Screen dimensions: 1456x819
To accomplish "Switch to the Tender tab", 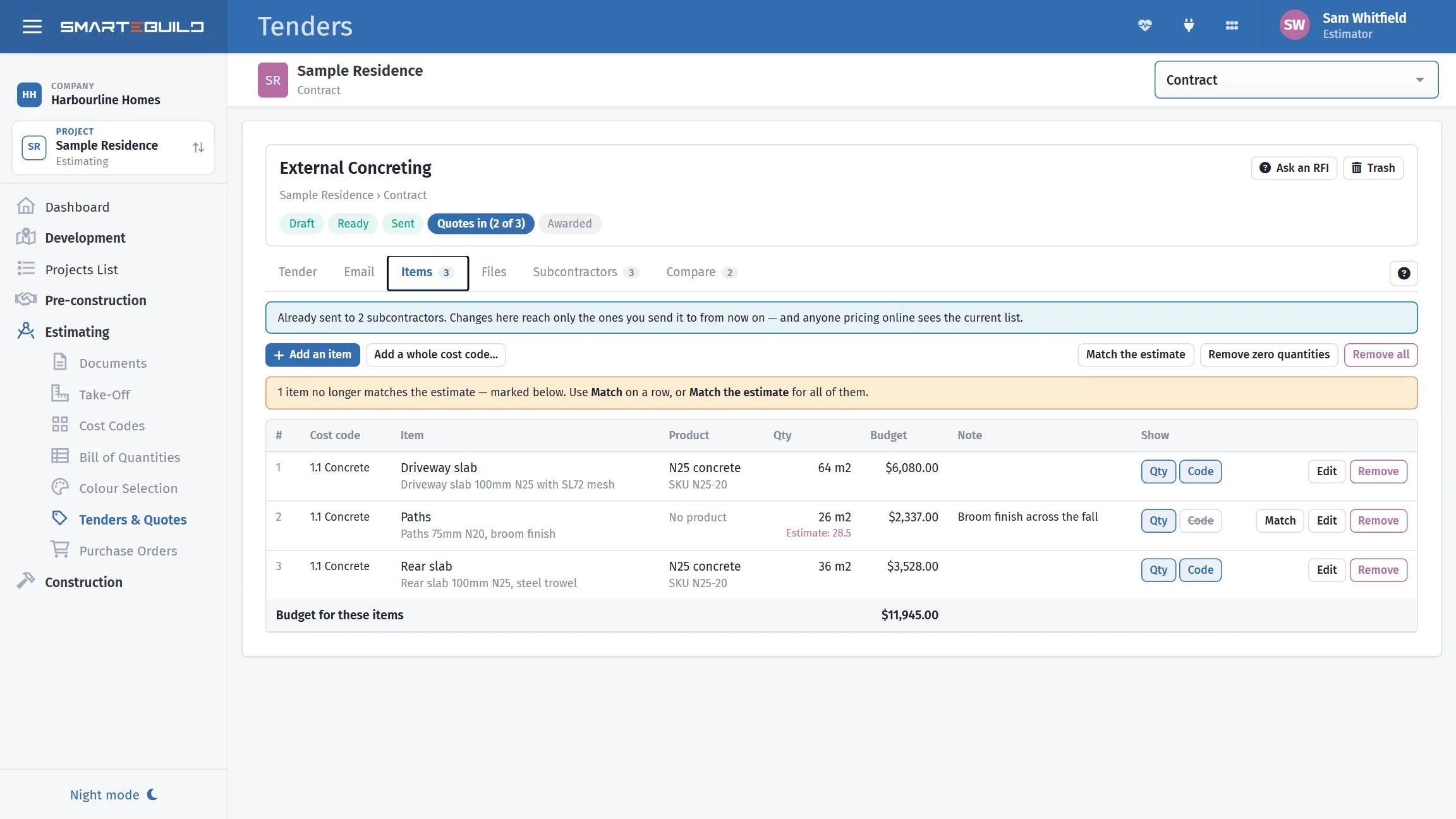I will [x=298, y=272].
